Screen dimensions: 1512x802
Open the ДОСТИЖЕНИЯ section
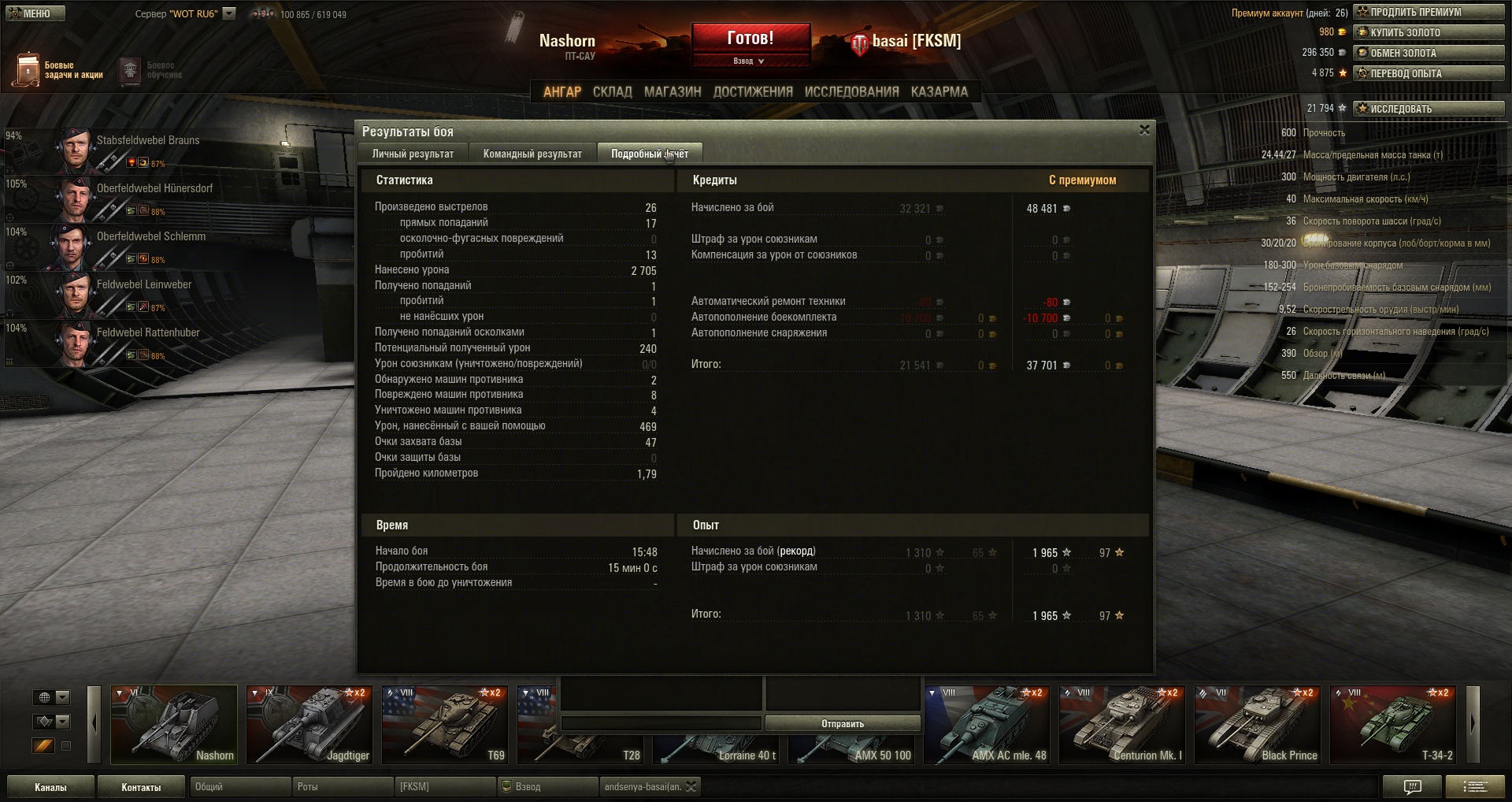click(x=753, y=91)
